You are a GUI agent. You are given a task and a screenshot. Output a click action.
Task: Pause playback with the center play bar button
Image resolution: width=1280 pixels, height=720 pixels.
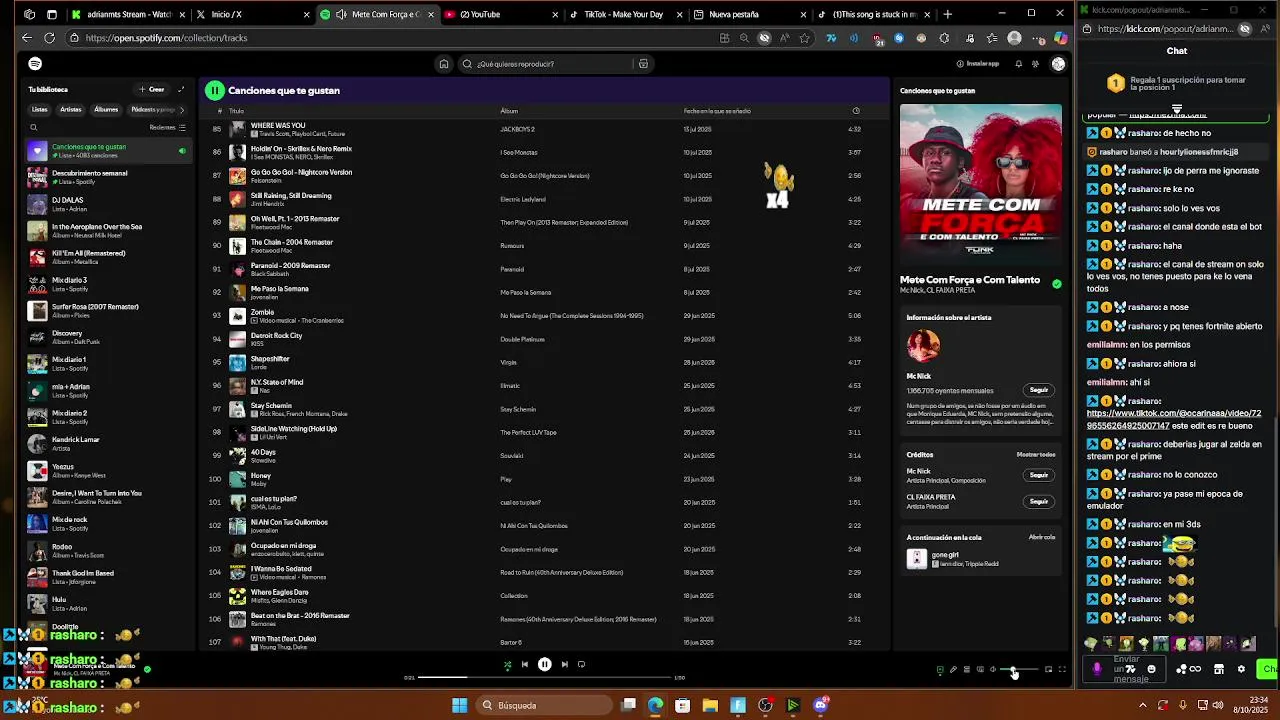544,664
